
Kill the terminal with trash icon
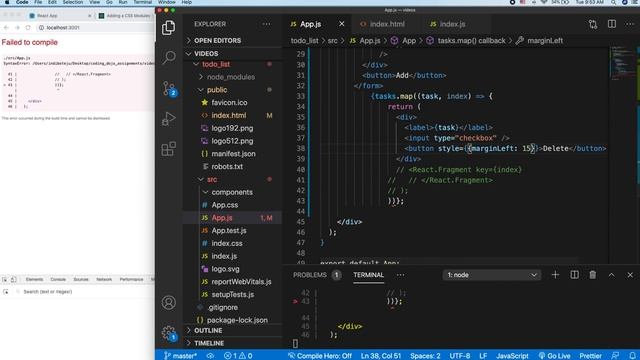593,275
